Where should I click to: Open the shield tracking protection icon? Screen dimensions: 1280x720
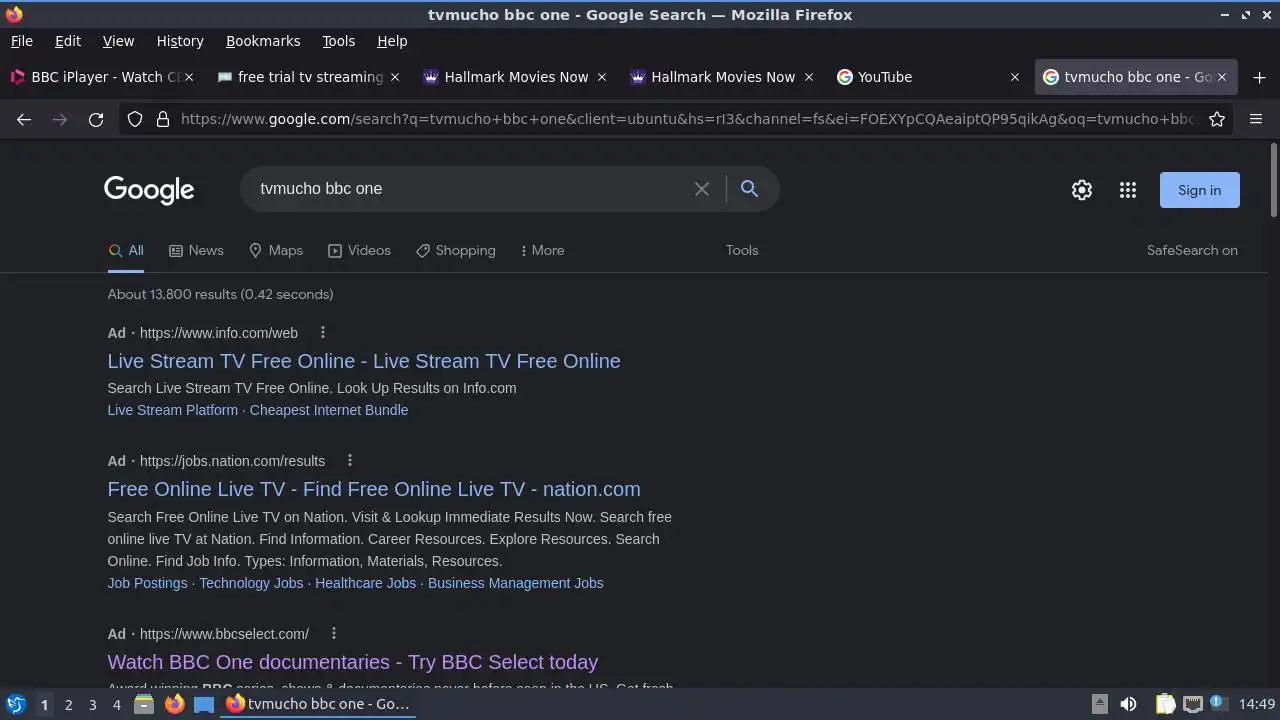pyautogui.click(x=135, y=119)
